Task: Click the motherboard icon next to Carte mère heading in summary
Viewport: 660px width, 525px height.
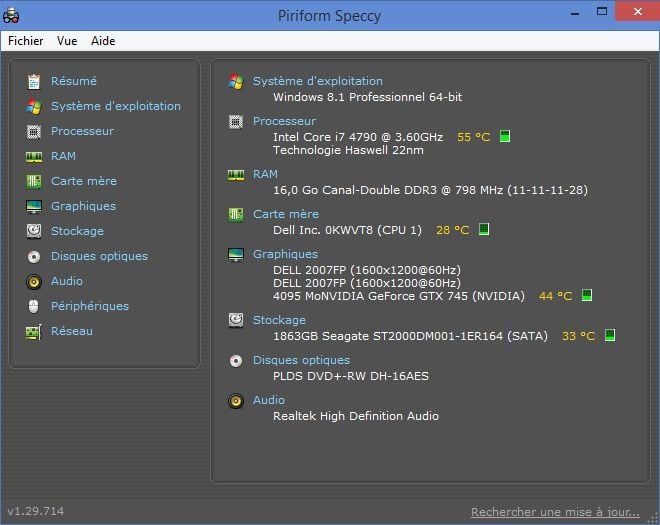Action: (x=236, y=215)
